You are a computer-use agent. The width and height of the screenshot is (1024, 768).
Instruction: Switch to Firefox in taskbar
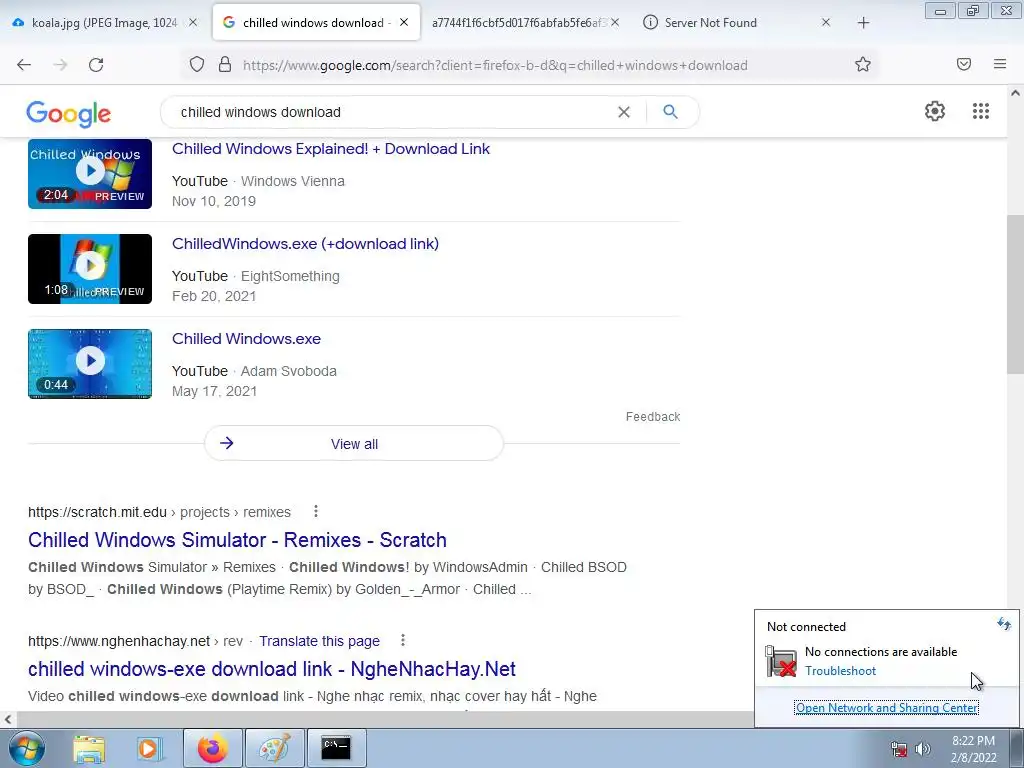click(x=213, y=748)
